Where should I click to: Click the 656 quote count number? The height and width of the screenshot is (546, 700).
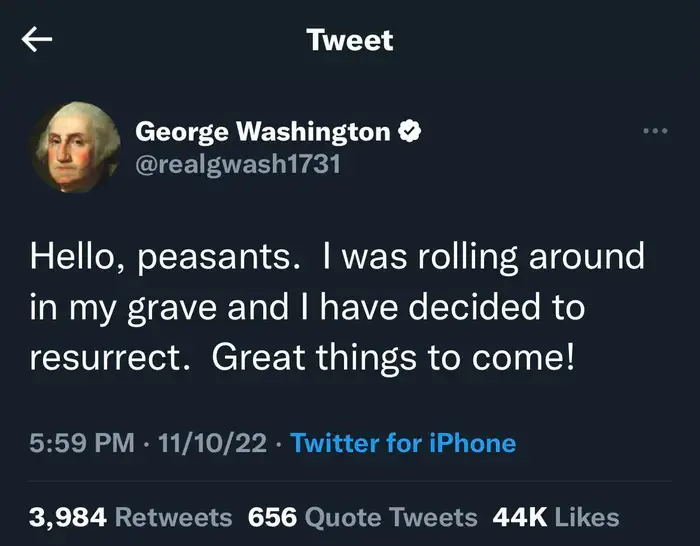272,517
